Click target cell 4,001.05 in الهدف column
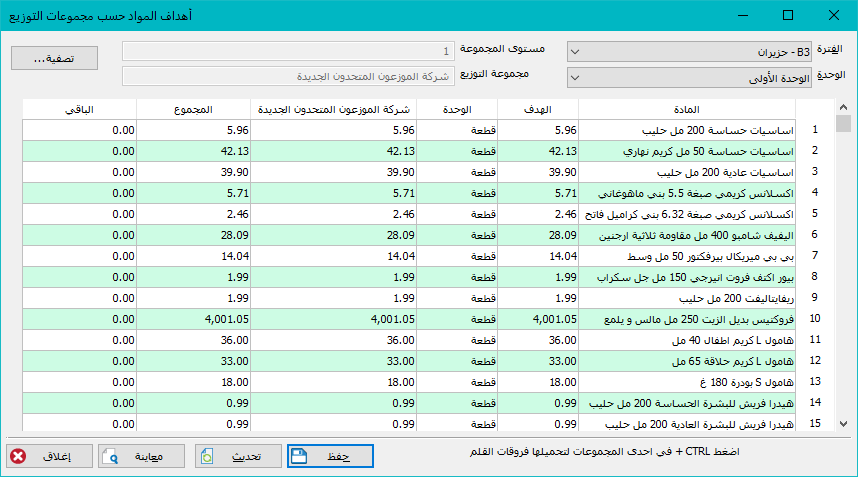The width and height of the screenshot is (858, 477). pos(538,319)
